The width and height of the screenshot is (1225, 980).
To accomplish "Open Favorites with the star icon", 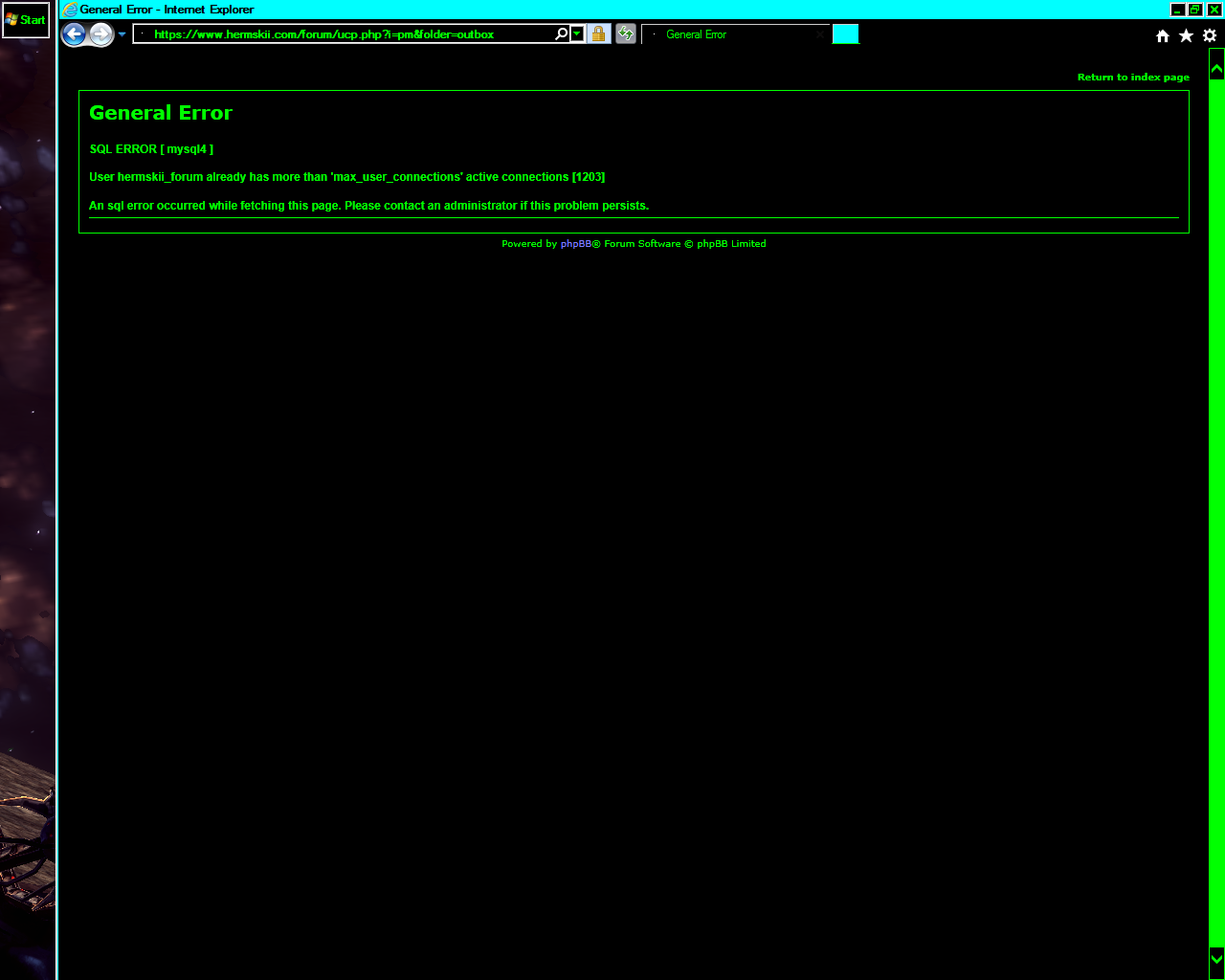I will [x=1186, y=34].
